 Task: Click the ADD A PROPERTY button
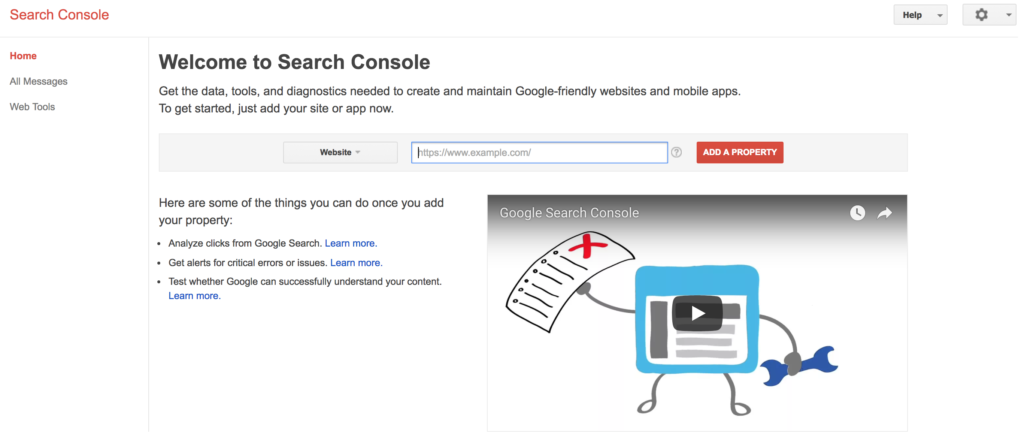740,152
